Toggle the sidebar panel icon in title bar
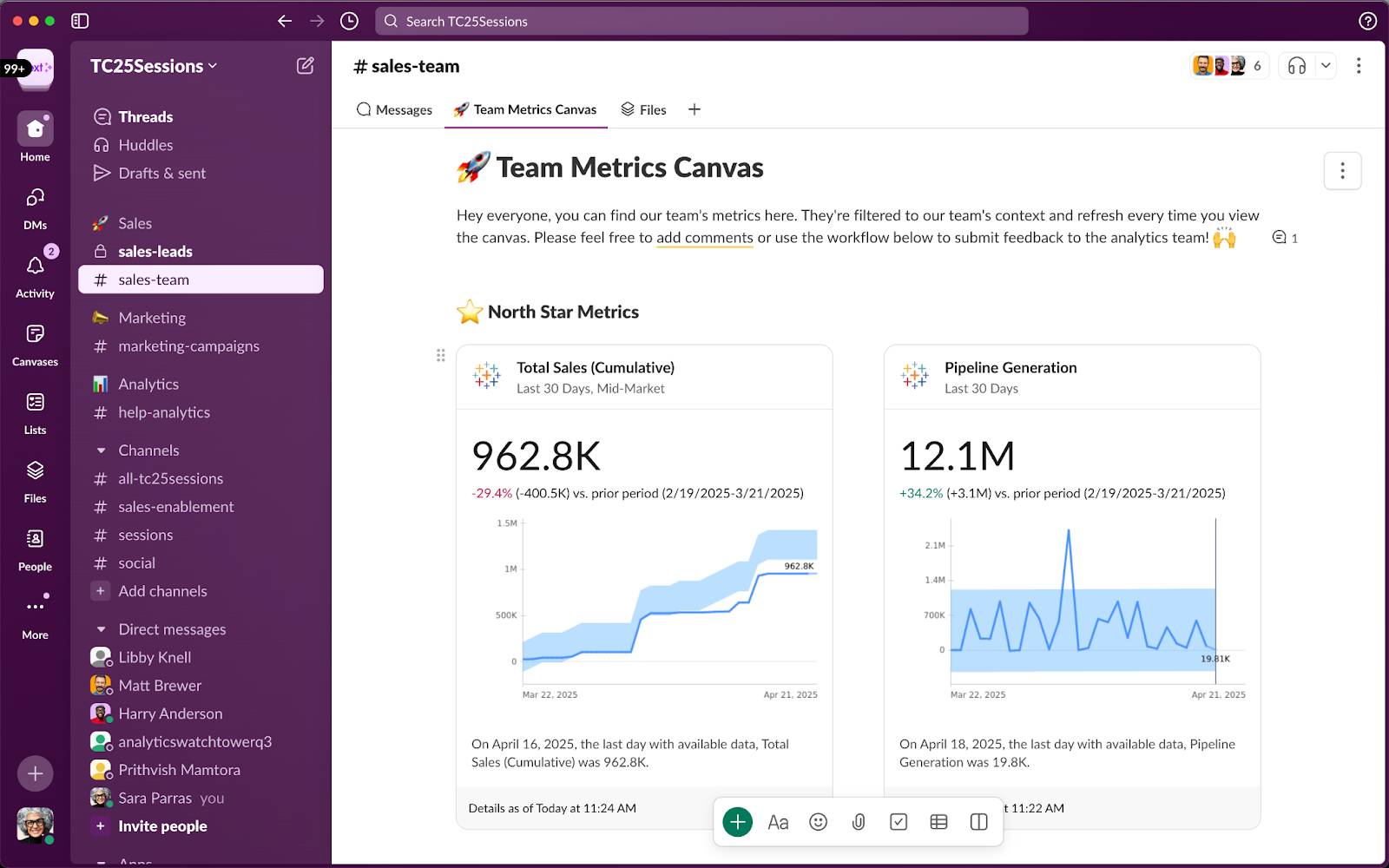This screenshot has height=868, width=1389. tap(80, 21)
